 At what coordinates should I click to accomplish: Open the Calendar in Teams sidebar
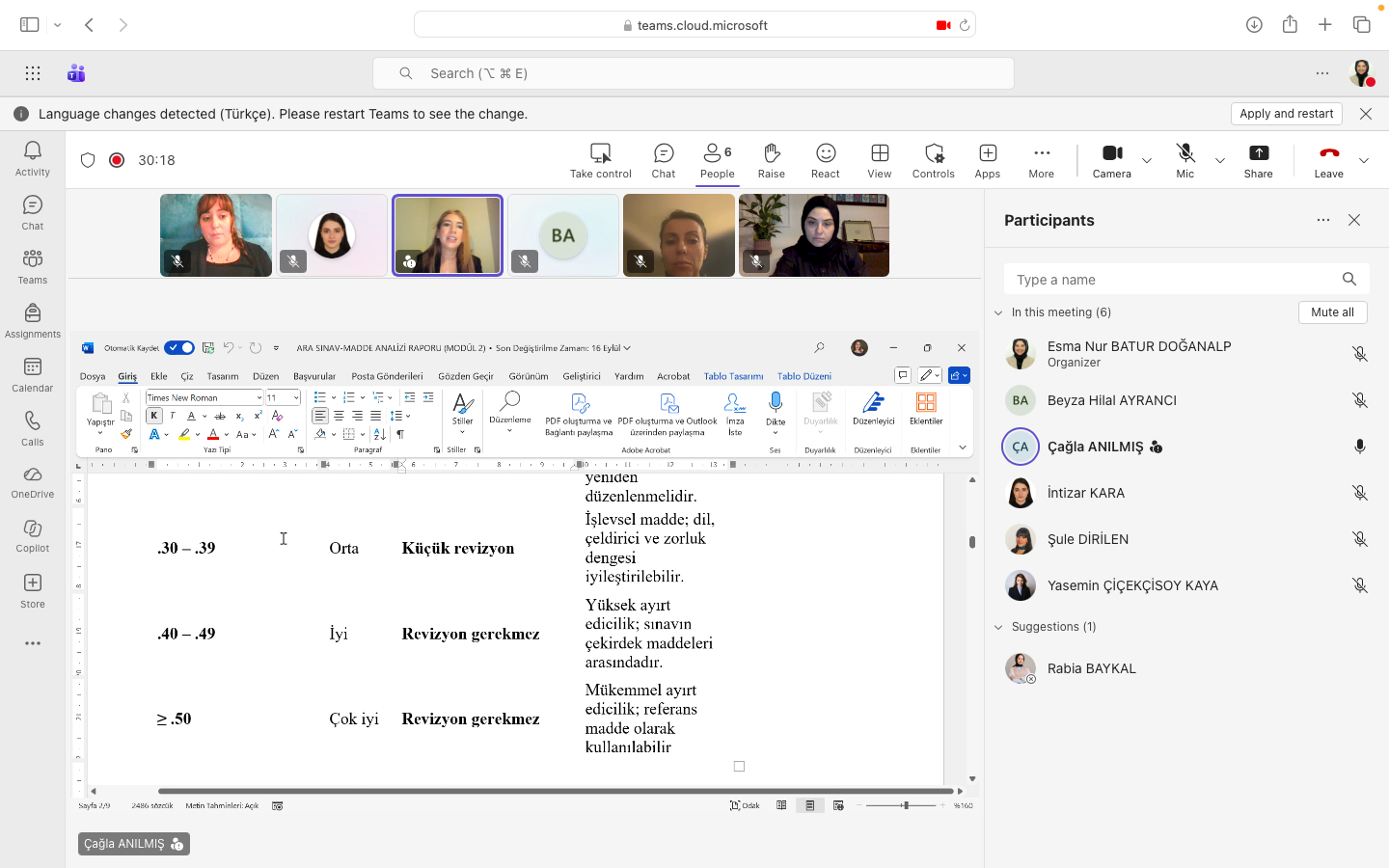(x=32, y=374)
